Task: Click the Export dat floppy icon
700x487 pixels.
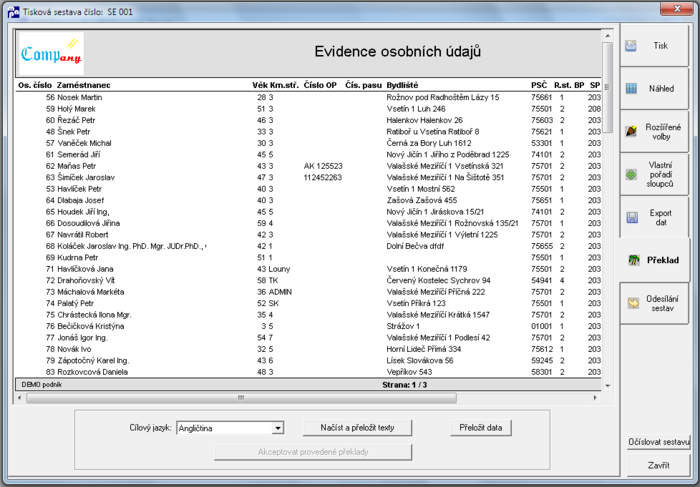Action: [632, 217]
